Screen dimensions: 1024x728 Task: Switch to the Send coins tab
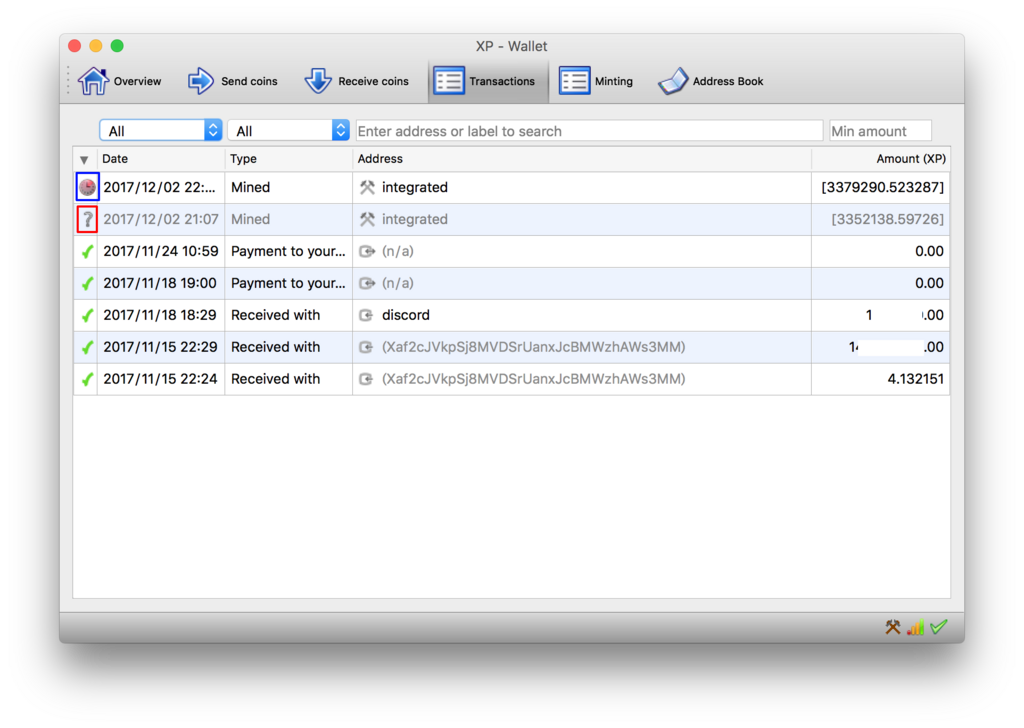232,81
